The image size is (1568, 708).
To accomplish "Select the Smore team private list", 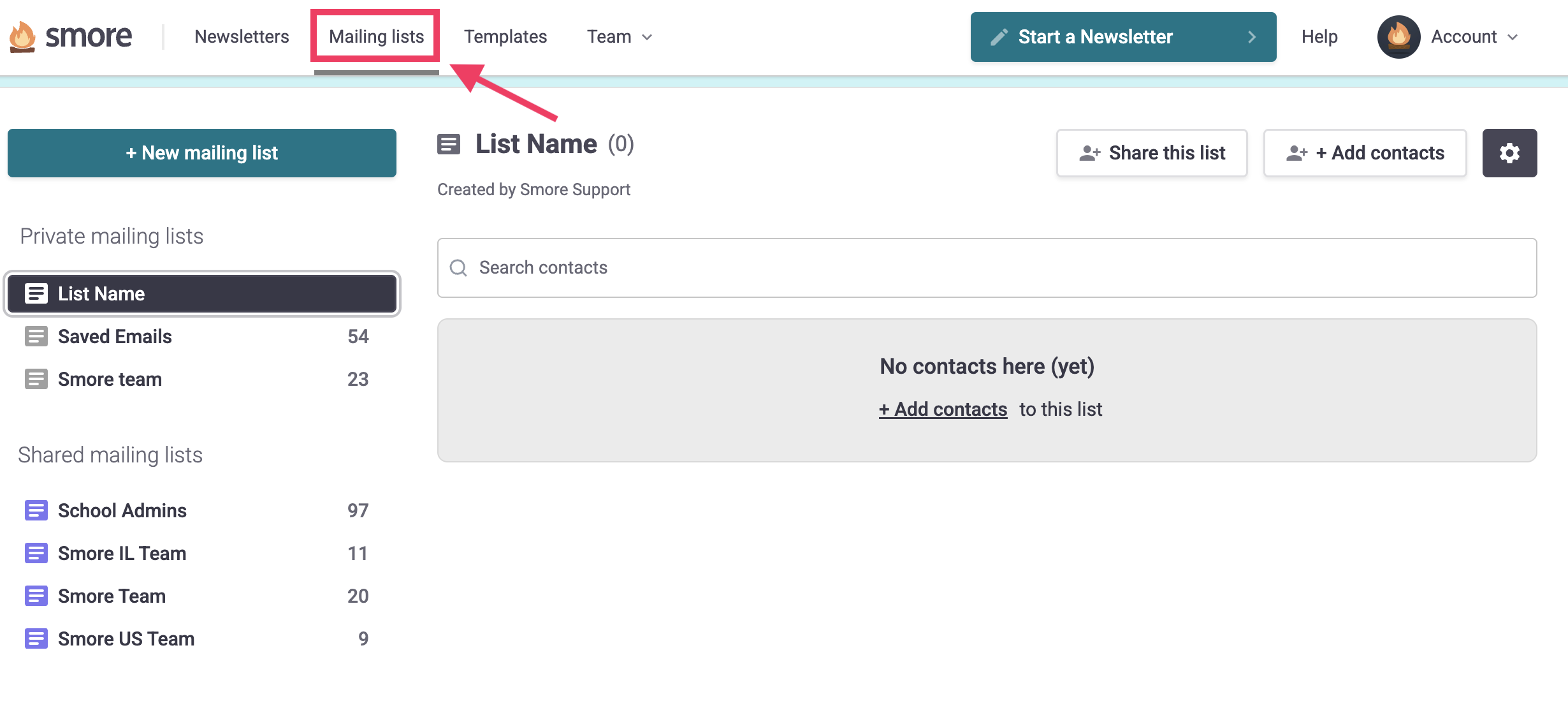I will point(109,379).
